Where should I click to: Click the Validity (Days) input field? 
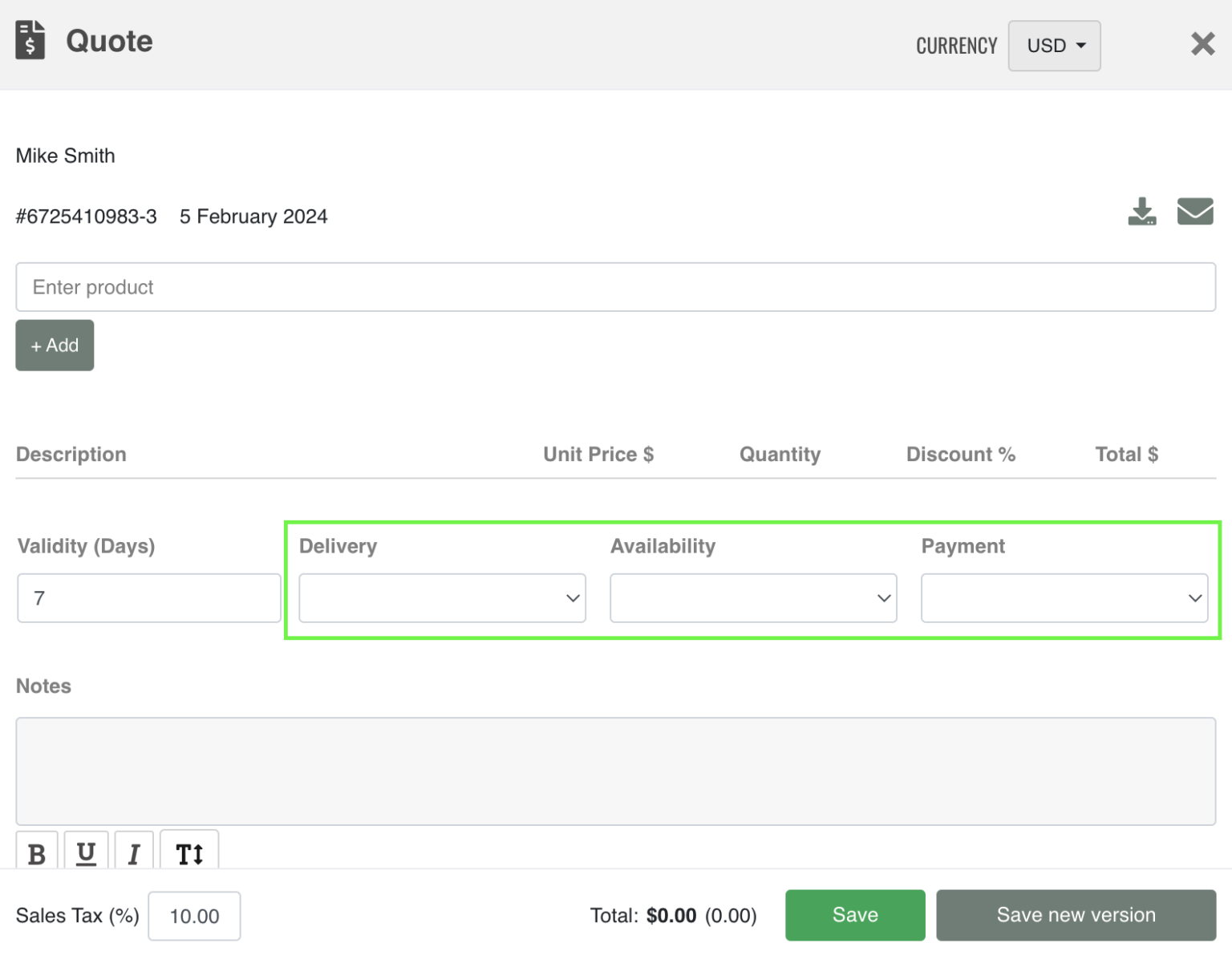coord(149,598)
